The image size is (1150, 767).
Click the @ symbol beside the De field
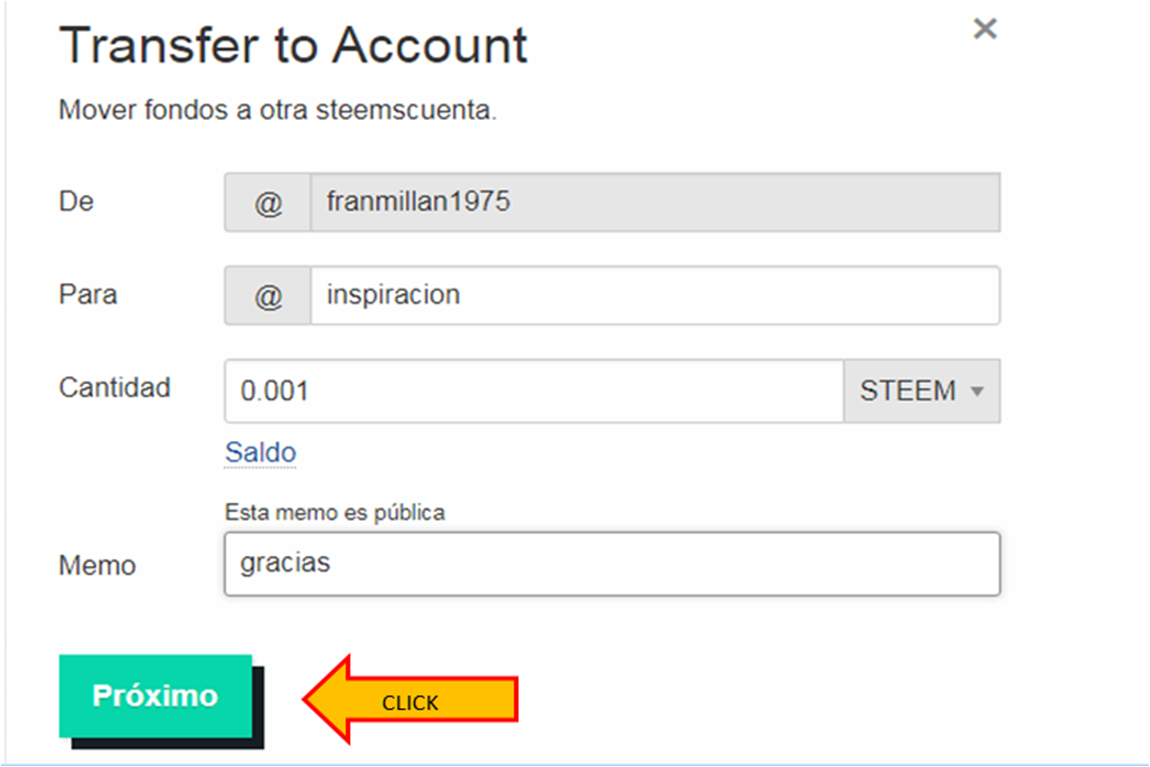pos(268,203)
